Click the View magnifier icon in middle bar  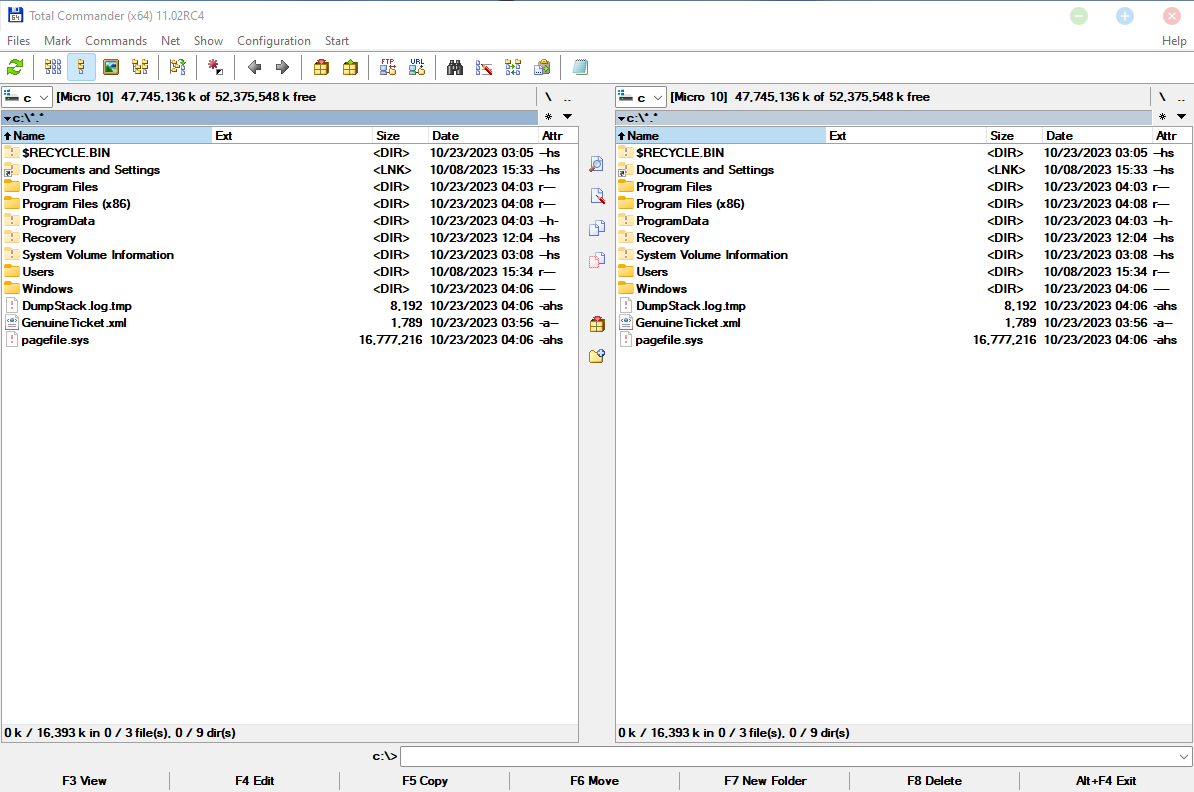[x=597, y=164]
